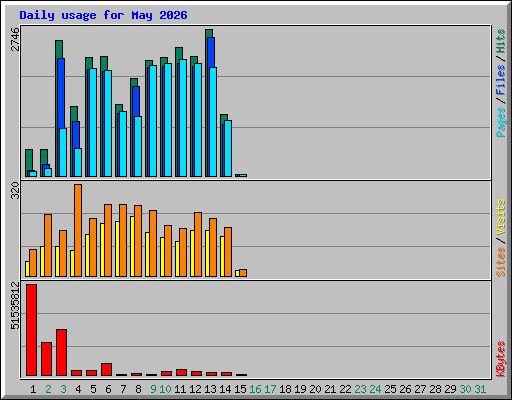512x400 pixels.
Task: Click day 17 on the x-axis
Action: pos(270,389)
